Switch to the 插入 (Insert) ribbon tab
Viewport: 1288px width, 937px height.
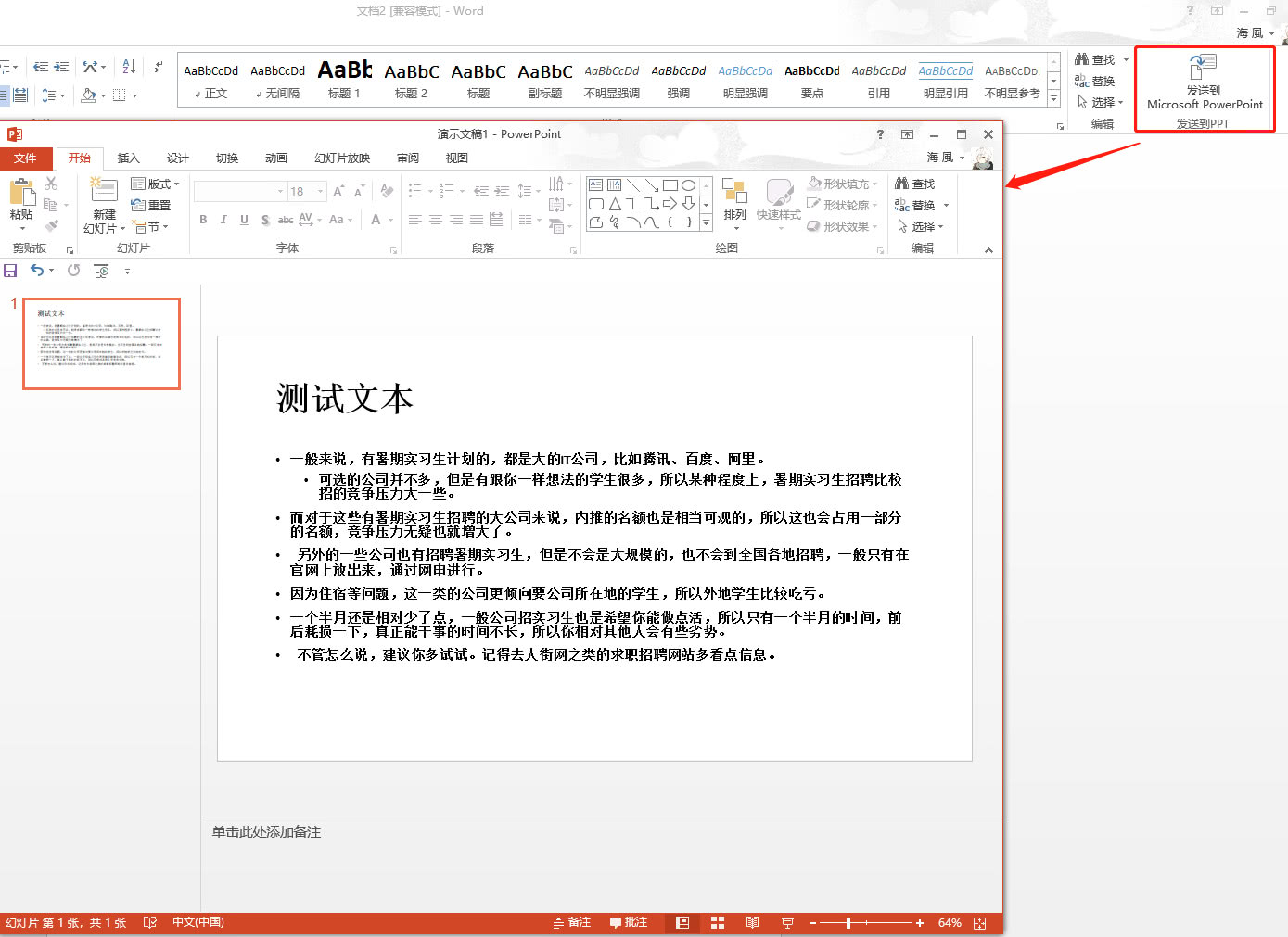(128, 158)
